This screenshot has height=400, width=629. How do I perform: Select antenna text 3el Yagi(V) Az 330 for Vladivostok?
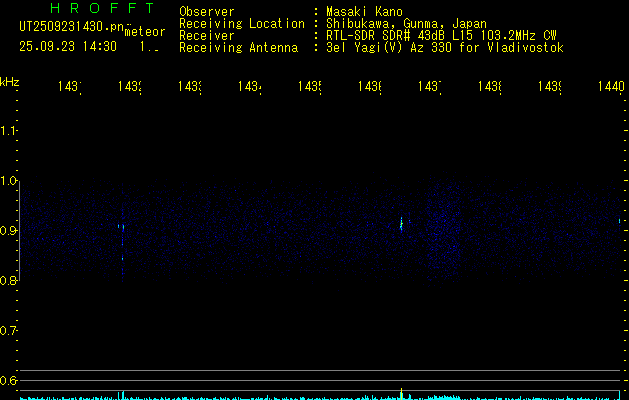[445, 48]
